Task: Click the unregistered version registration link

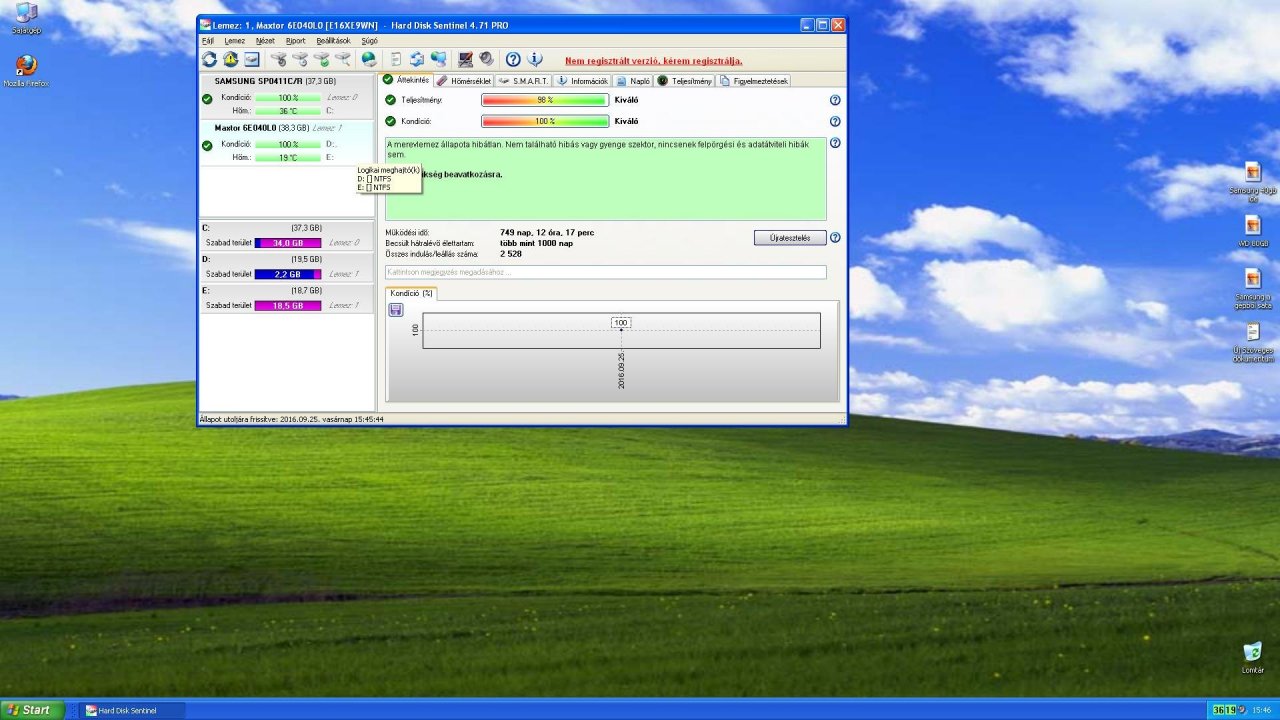Action: pyautogui.click(x=654, y=61)
